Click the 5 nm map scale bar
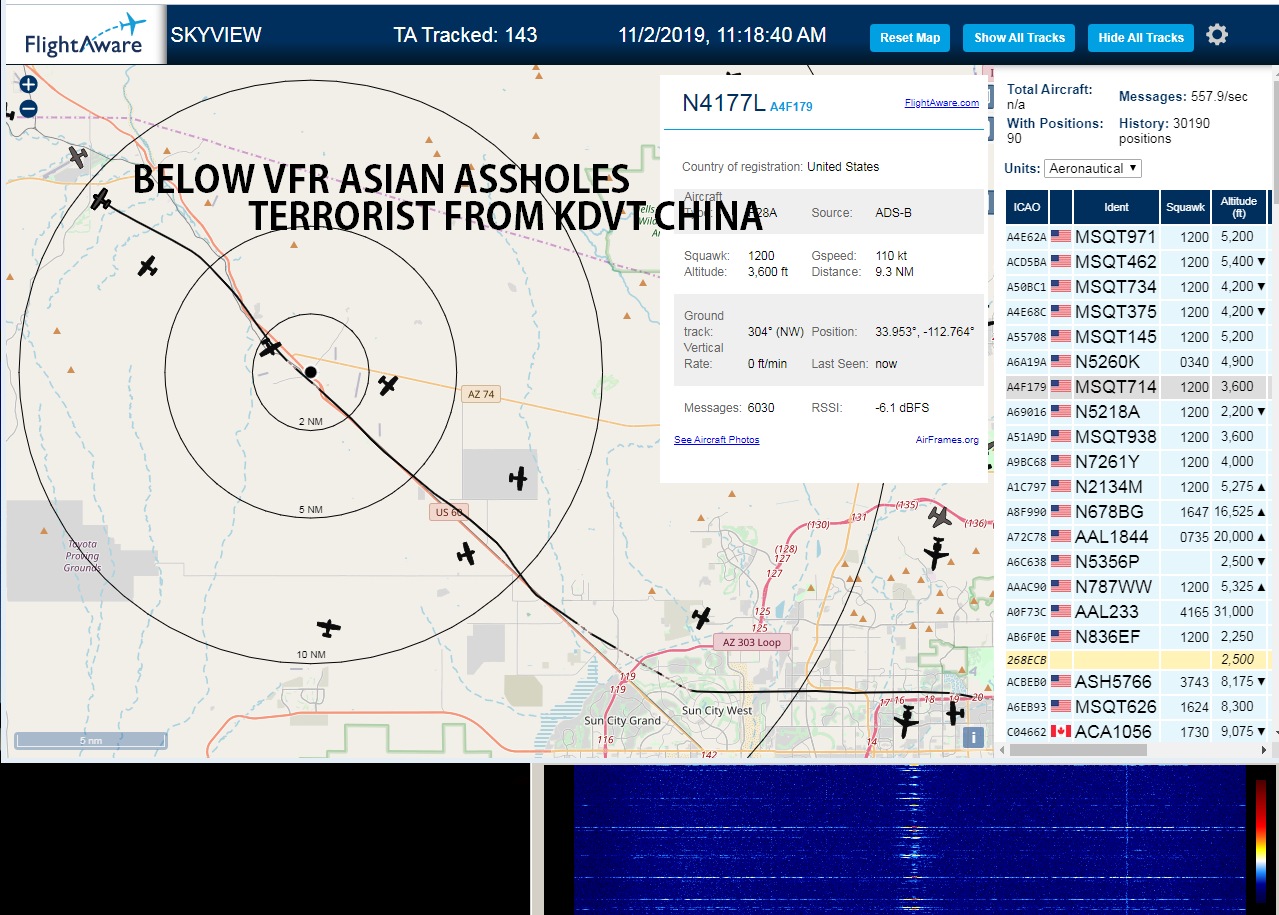The image size is (1279, 915). pyautogui.click(x=91, y=740)
